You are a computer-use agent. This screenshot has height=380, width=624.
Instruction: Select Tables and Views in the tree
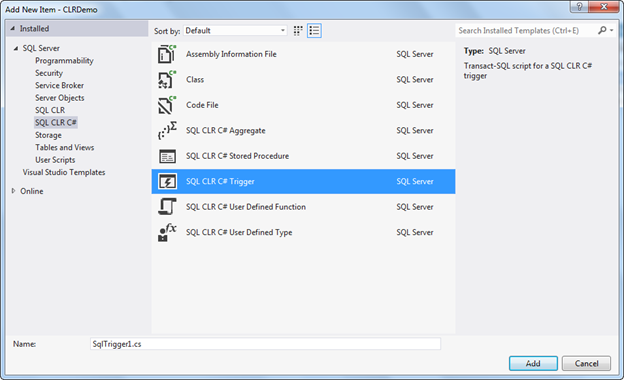(x=64, y=147)
